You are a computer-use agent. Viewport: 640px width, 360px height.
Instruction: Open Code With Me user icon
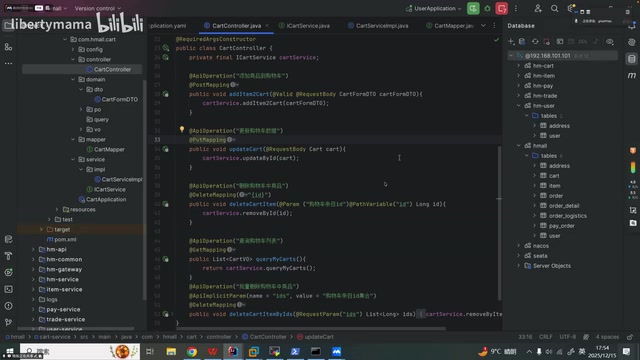click(538, 8)
